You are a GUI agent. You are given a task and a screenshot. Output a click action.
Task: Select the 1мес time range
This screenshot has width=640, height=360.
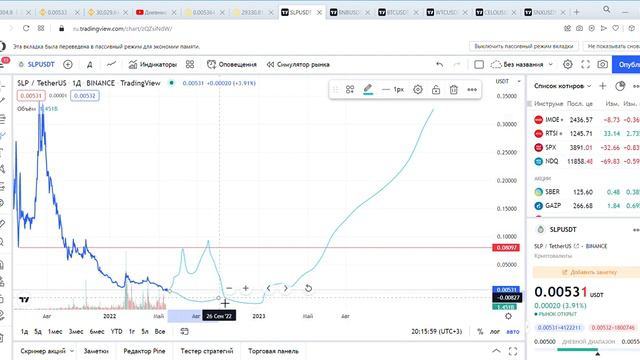(55, 331)
